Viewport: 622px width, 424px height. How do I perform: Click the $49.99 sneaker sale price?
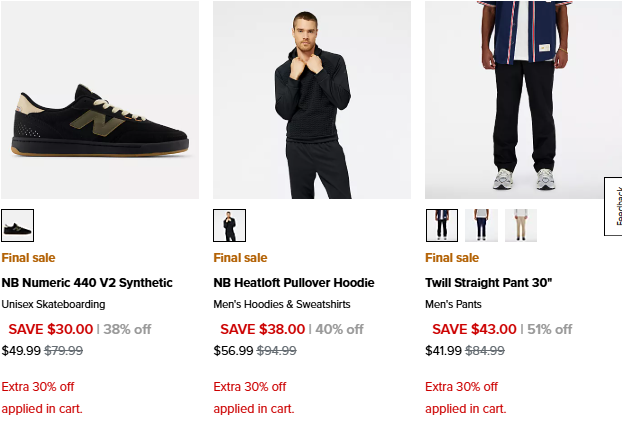click(x=21, y=350)
